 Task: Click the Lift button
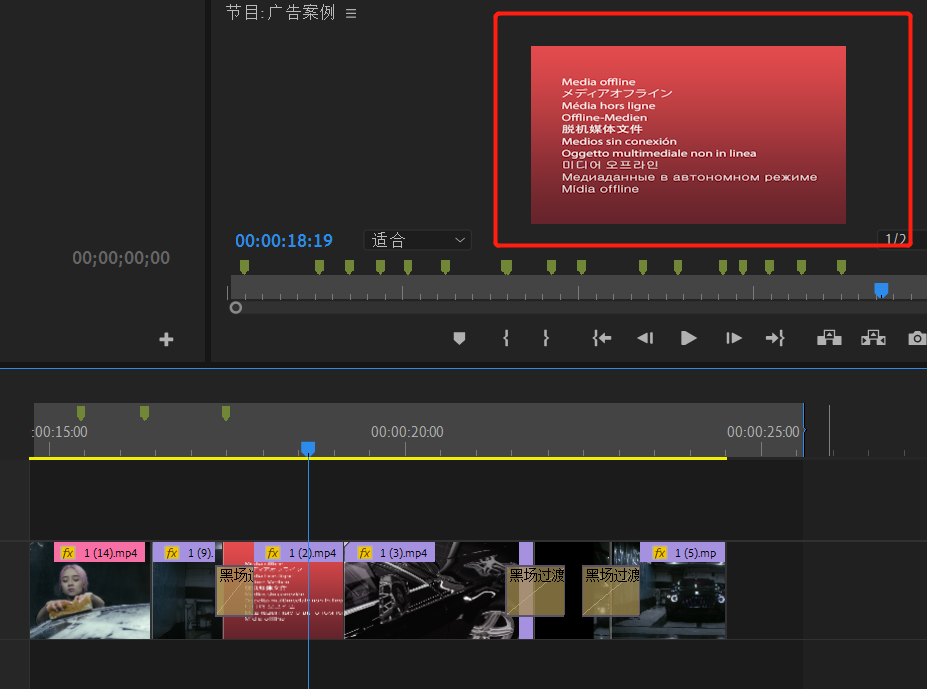pos(829,339)
